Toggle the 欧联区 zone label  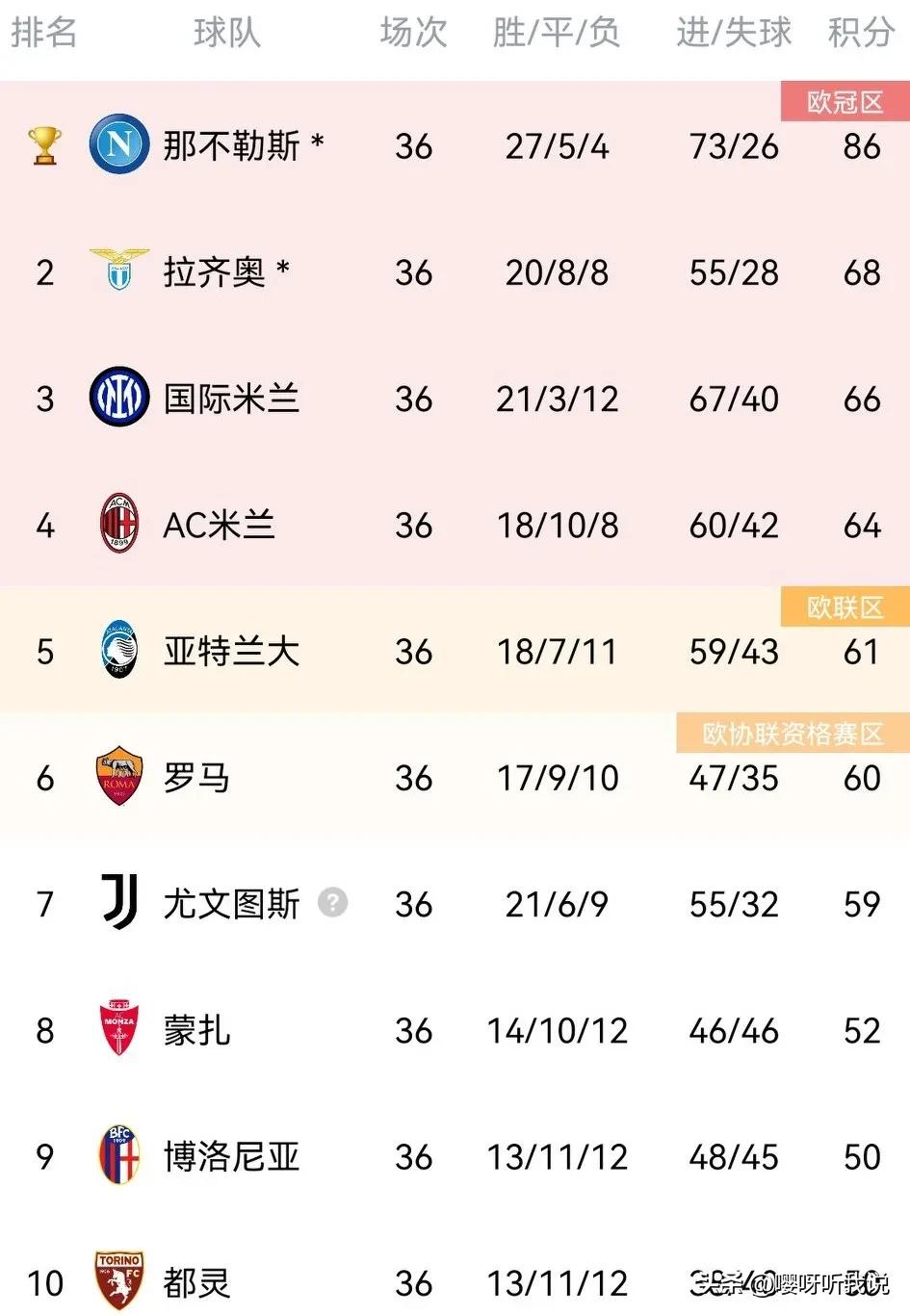click(845, 606)
